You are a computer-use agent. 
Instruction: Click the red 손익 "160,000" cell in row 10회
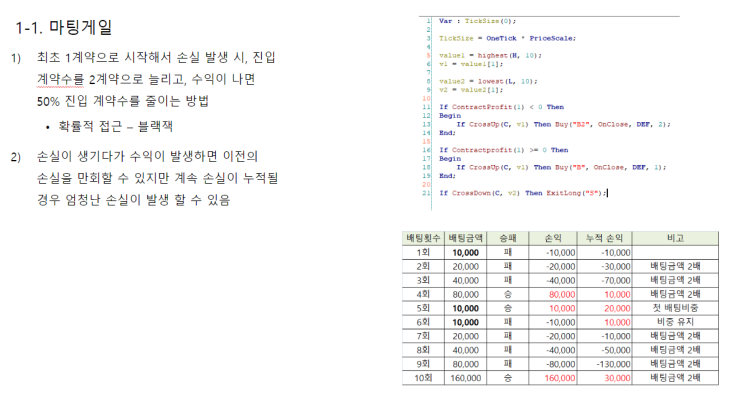click(553, 378)
